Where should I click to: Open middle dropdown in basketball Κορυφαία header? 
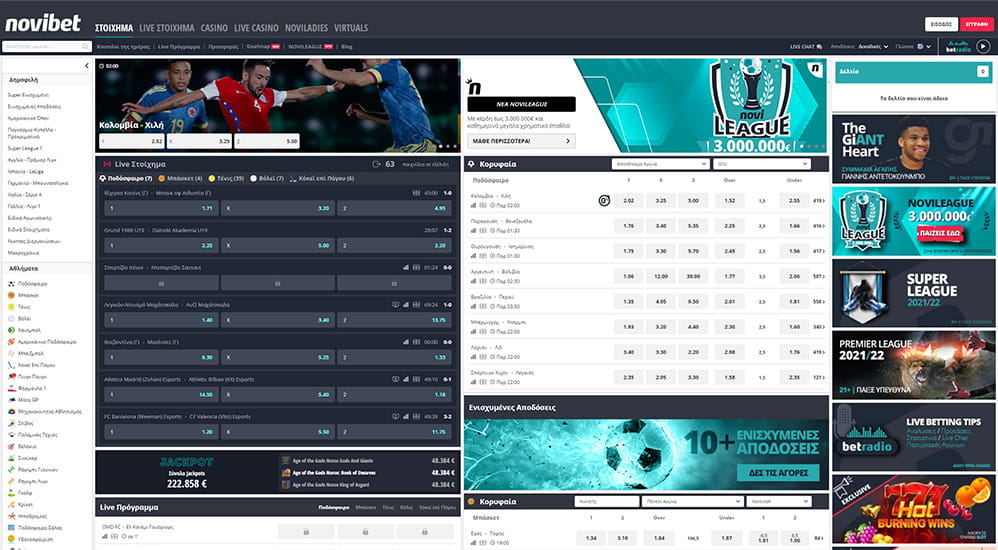coord(692,502)
